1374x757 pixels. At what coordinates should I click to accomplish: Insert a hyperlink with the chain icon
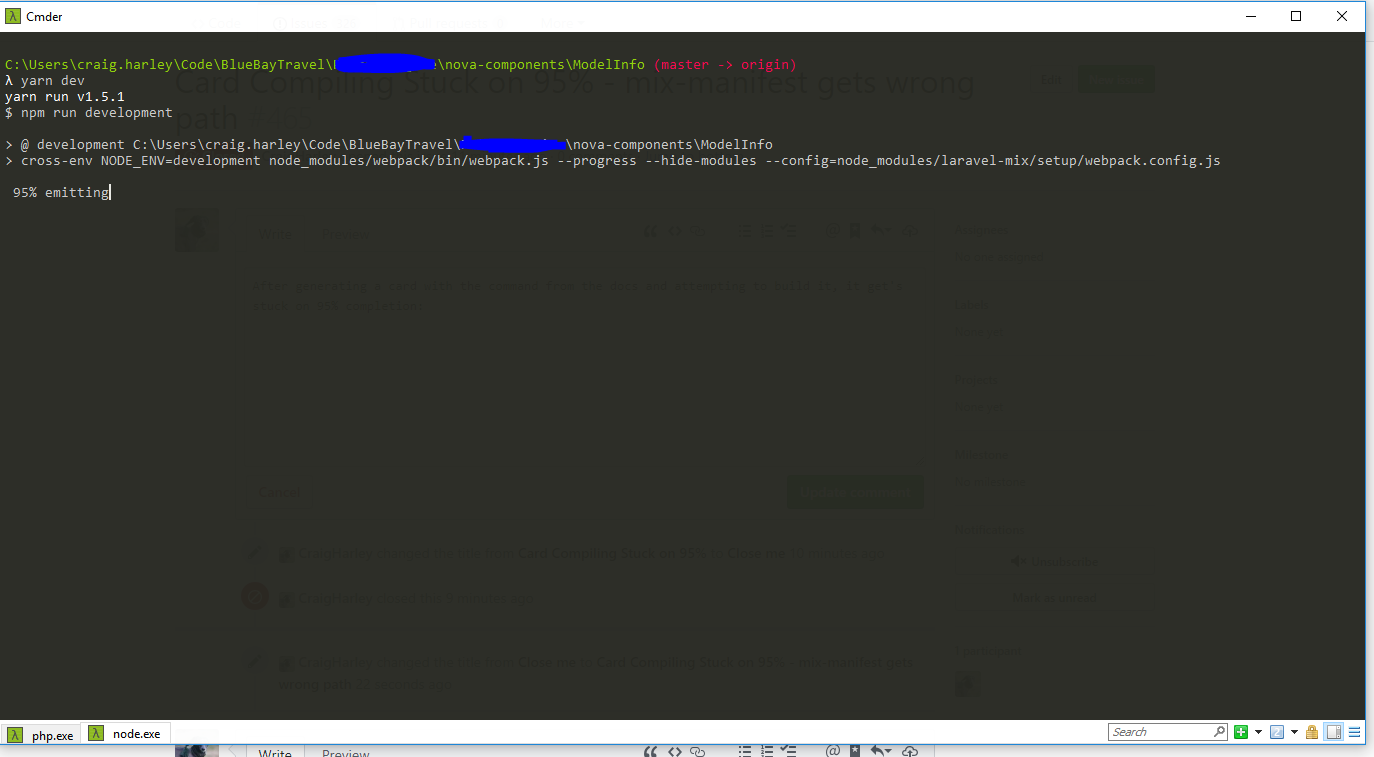click(x=698, y=750)
